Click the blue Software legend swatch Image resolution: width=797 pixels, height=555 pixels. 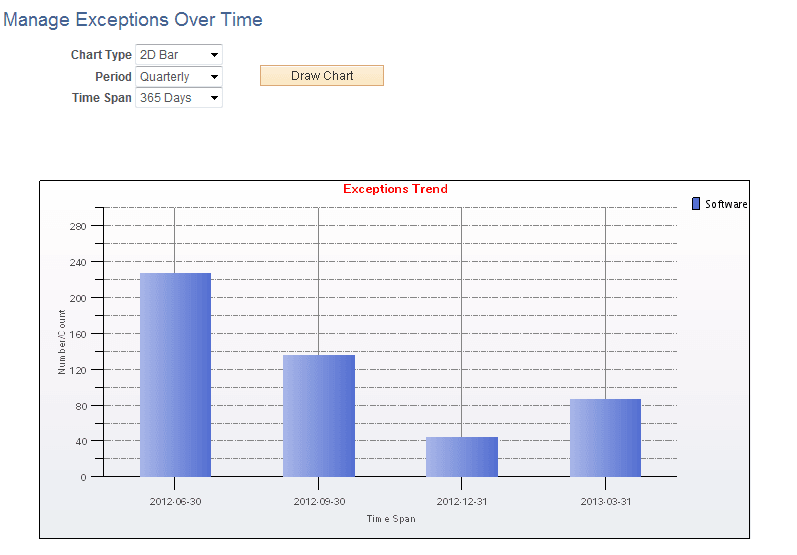[696, 204]
